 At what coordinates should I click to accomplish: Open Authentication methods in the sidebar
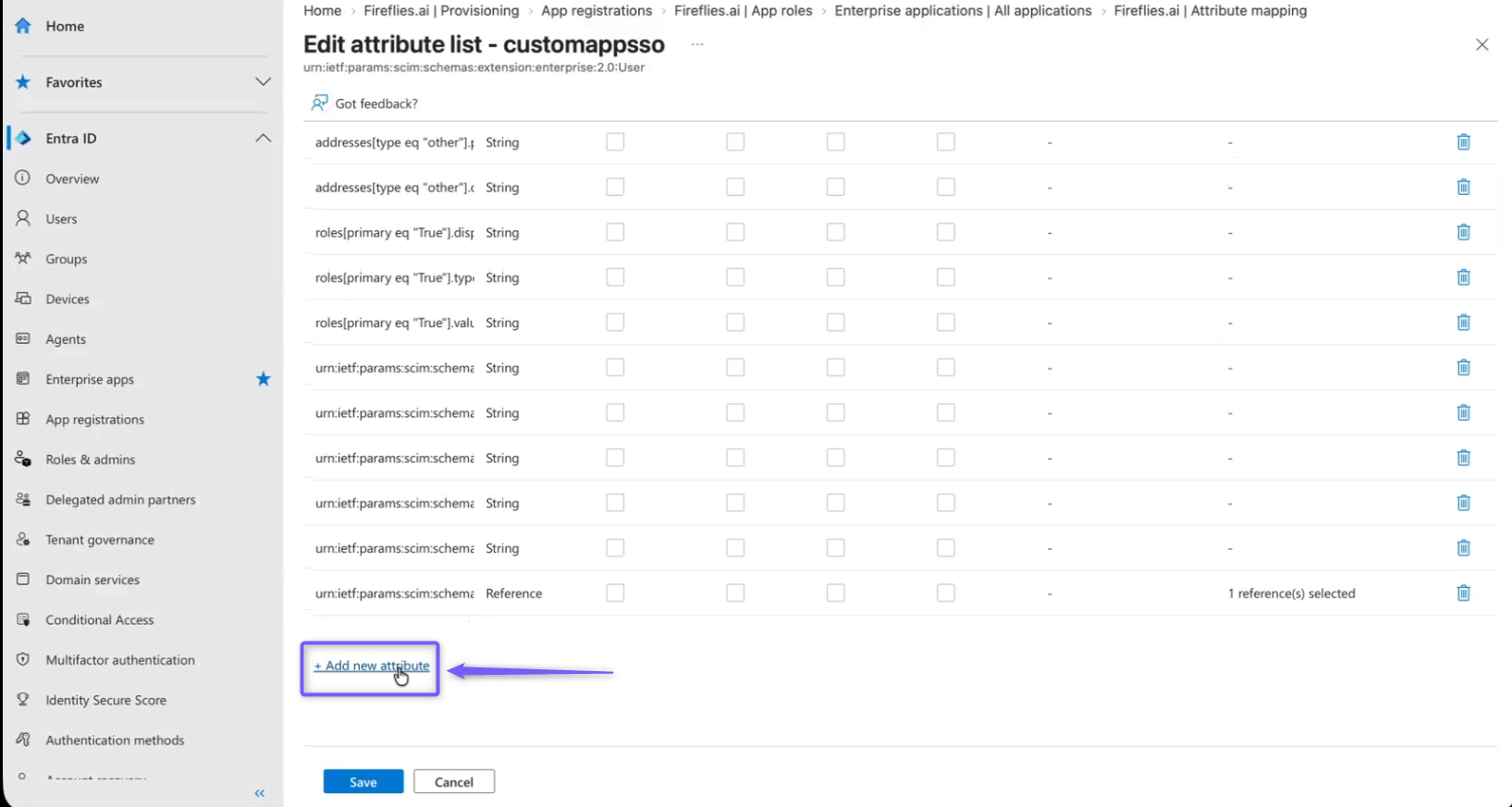(115, 740)
